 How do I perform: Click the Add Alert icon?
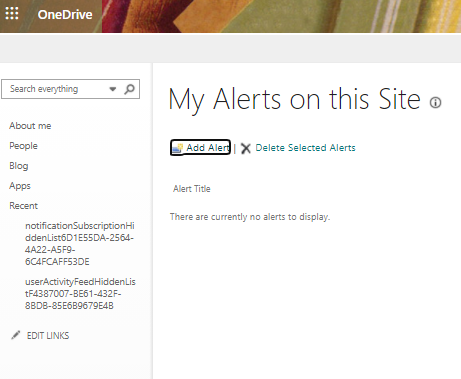178,148
